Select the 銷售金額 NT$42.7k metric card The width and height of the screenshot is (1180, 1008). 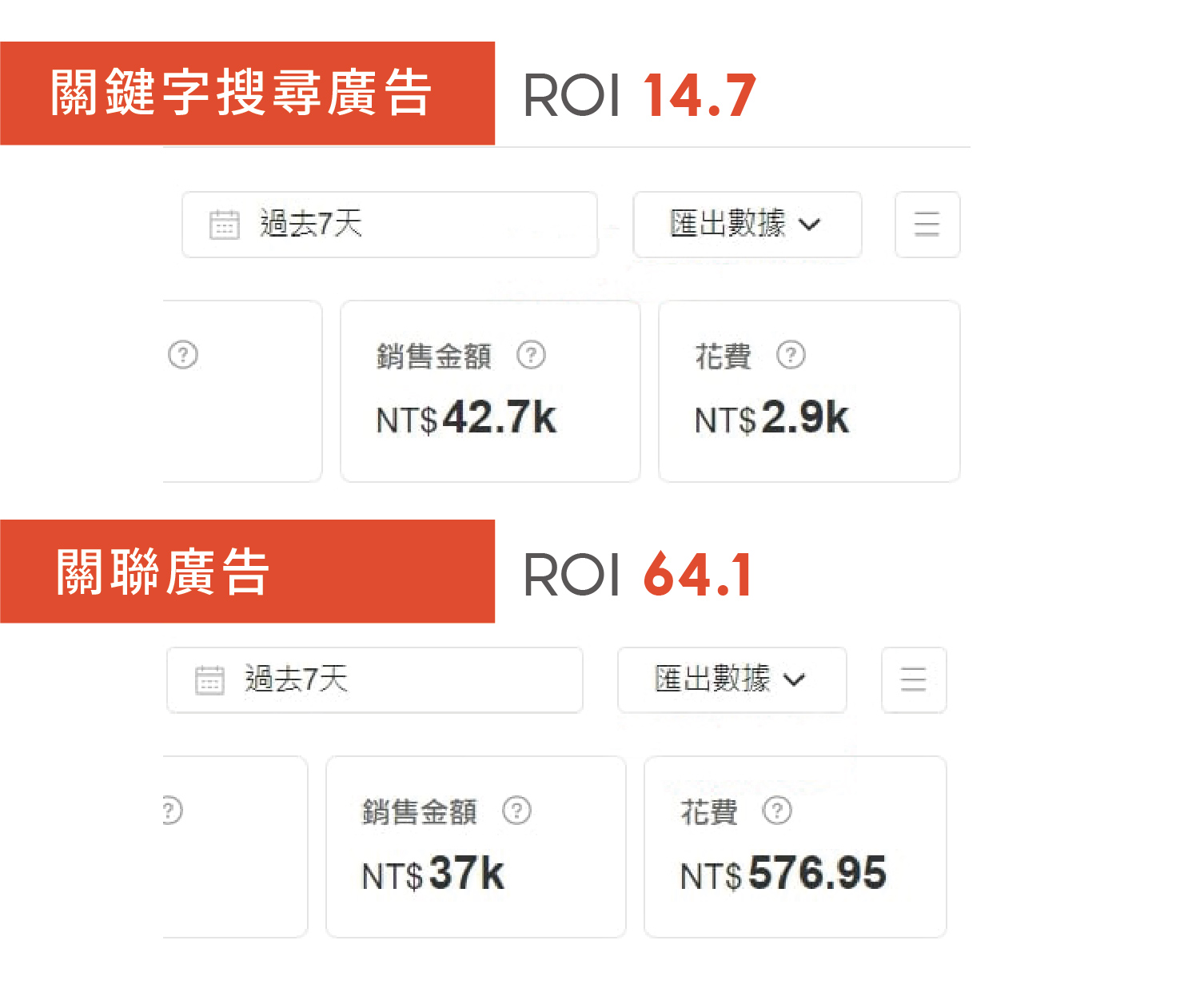pyautogui.click(x=490, y=391)
